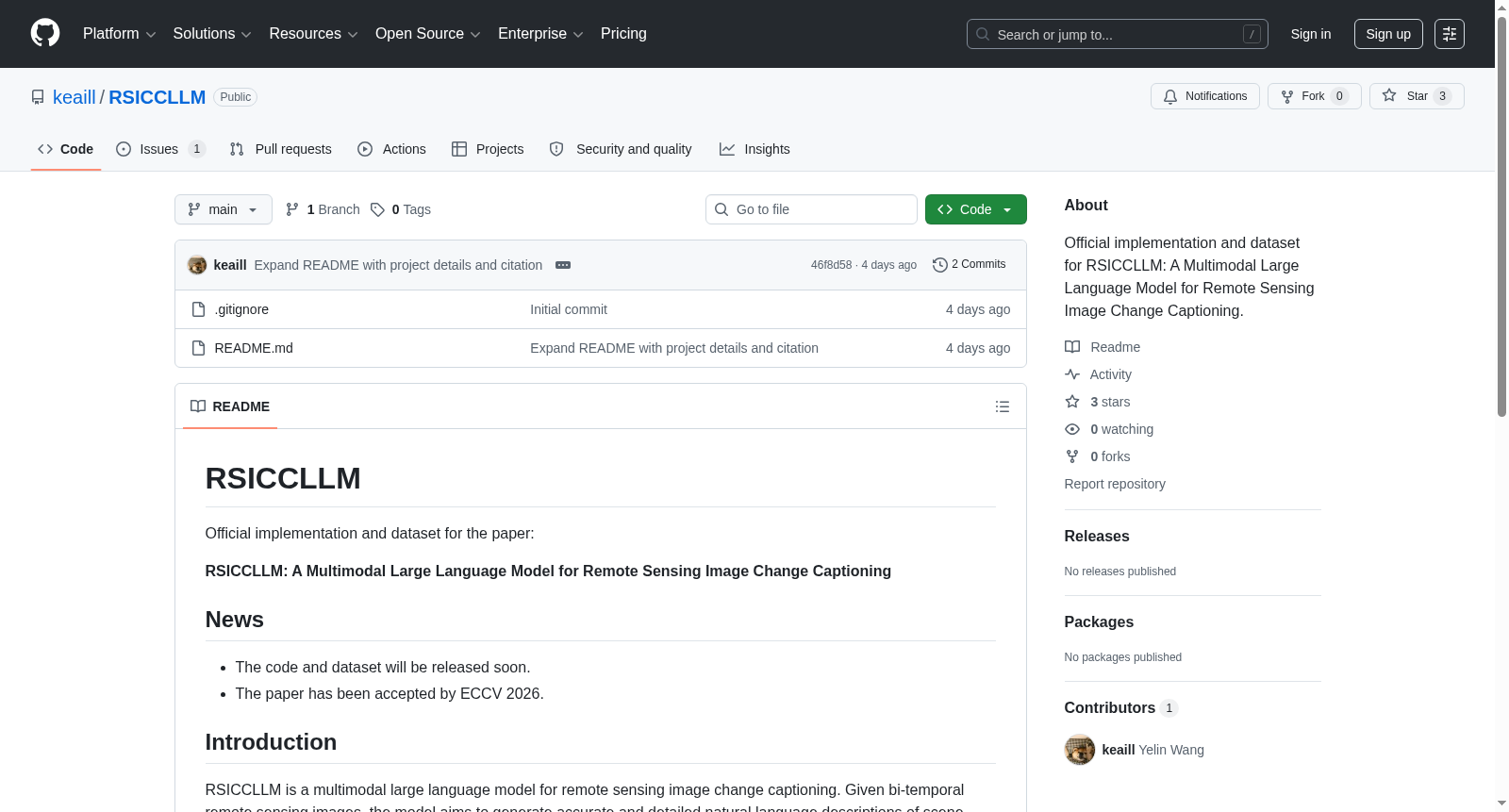
Task: Click the repository icon beside keaill
Action: [38, 97]
